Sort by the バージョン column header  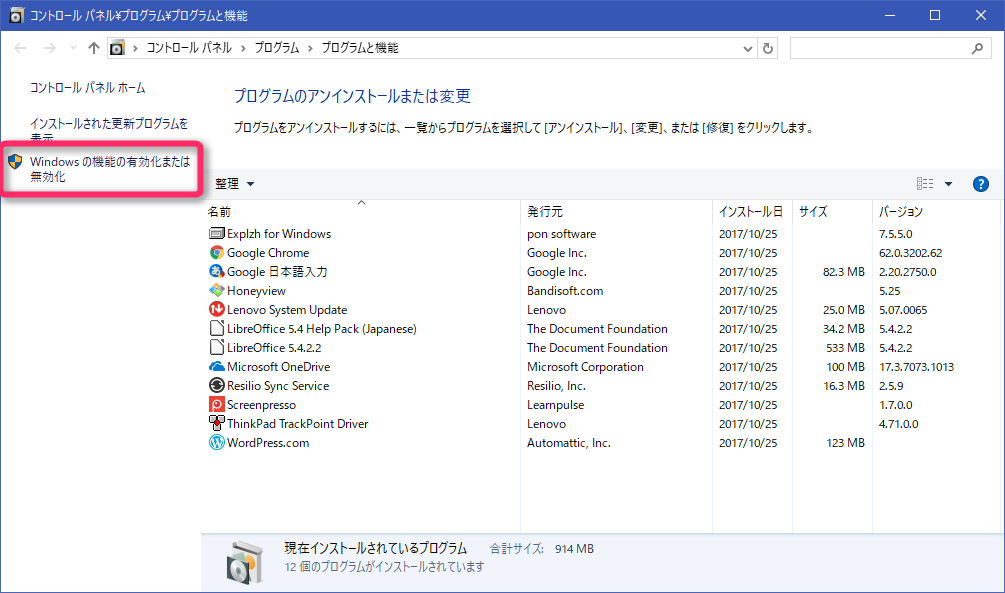(936, 212)
